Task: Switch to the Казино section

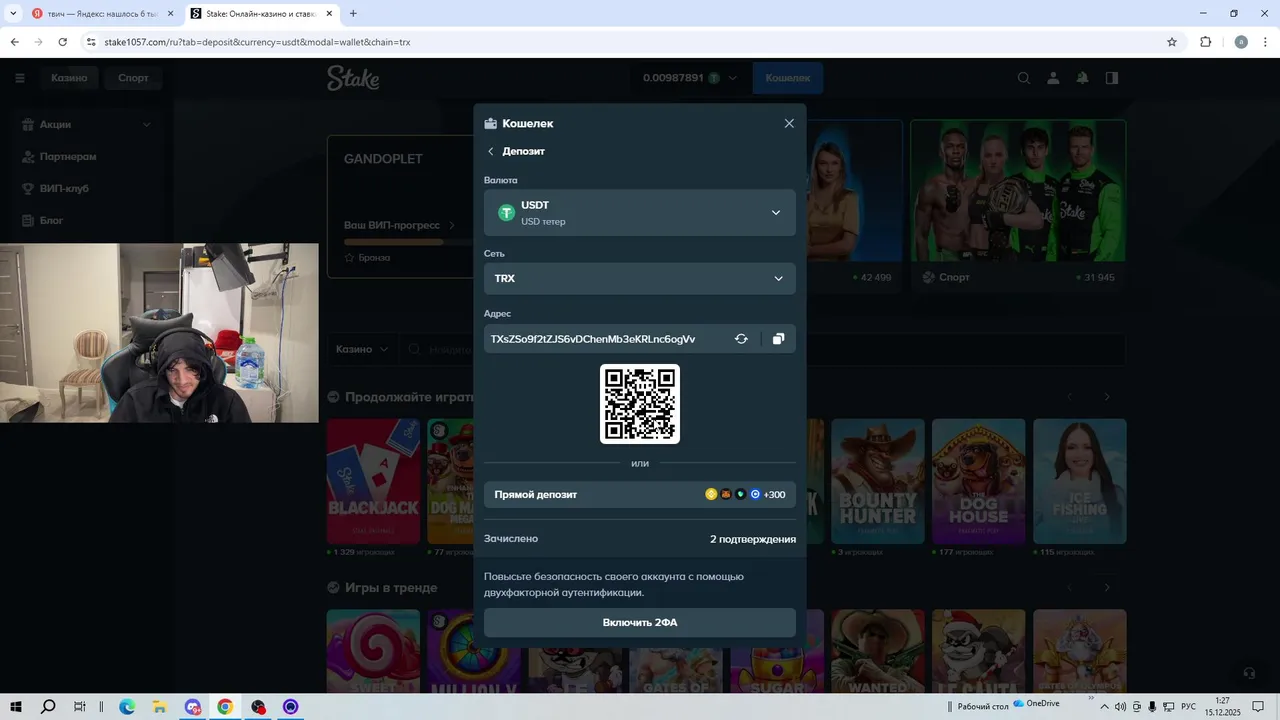Action: (x=69, y=78)
